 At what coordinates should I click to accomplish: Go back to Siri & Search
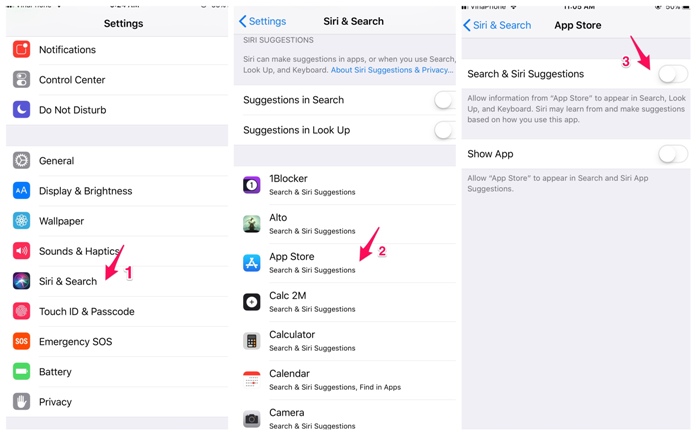497,25
